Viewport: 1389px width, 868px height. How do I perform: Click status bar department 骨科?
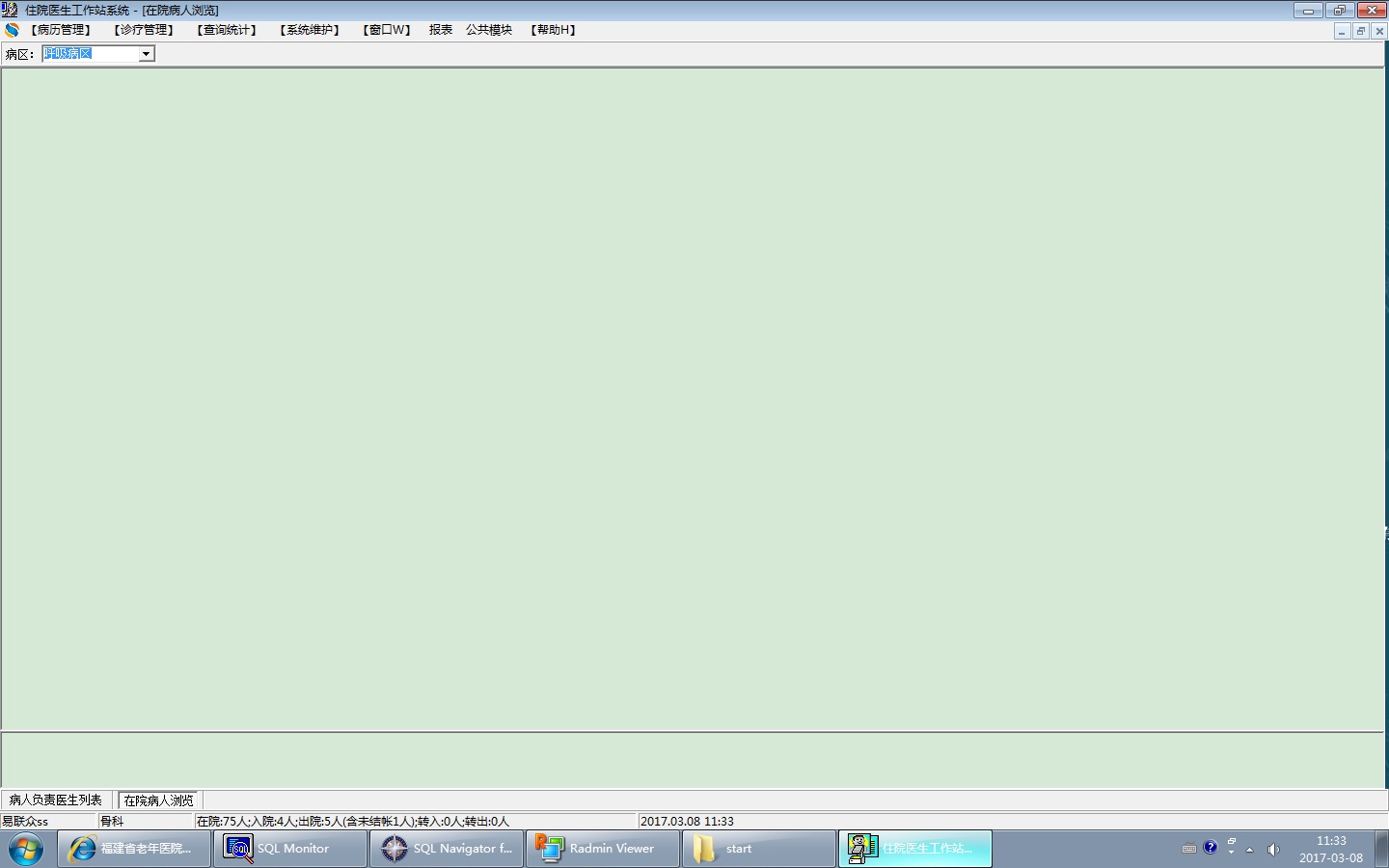[x=112, y=822]
